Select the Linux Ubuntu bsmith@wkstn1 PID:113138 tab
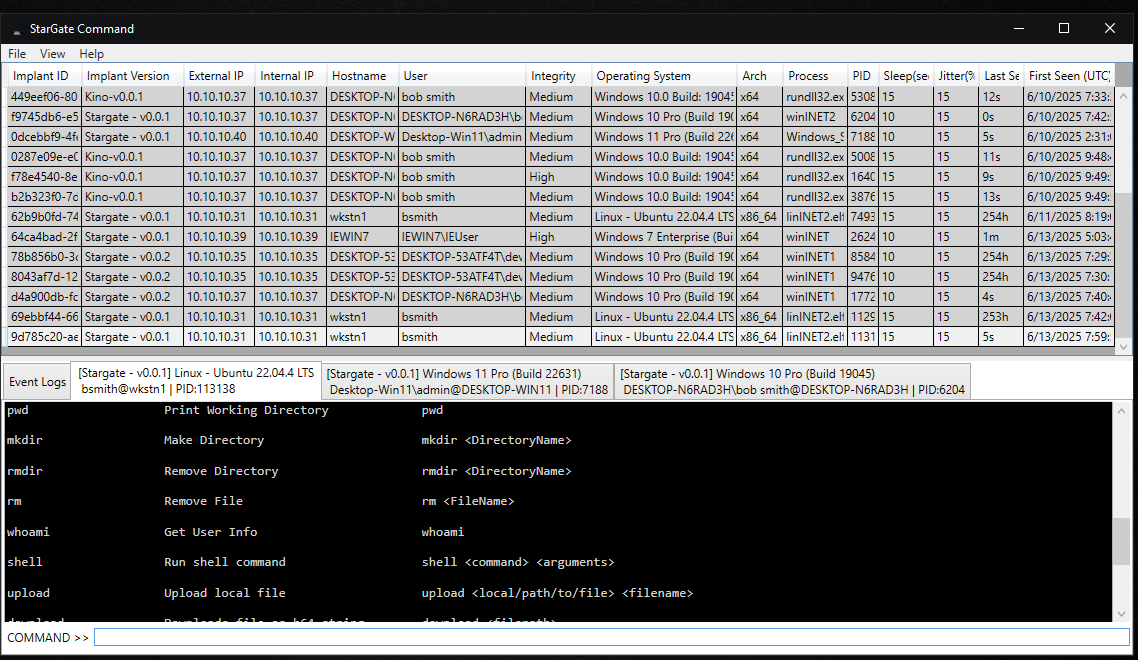Viewport: 1138px width, 660px height. coord(196,380)
